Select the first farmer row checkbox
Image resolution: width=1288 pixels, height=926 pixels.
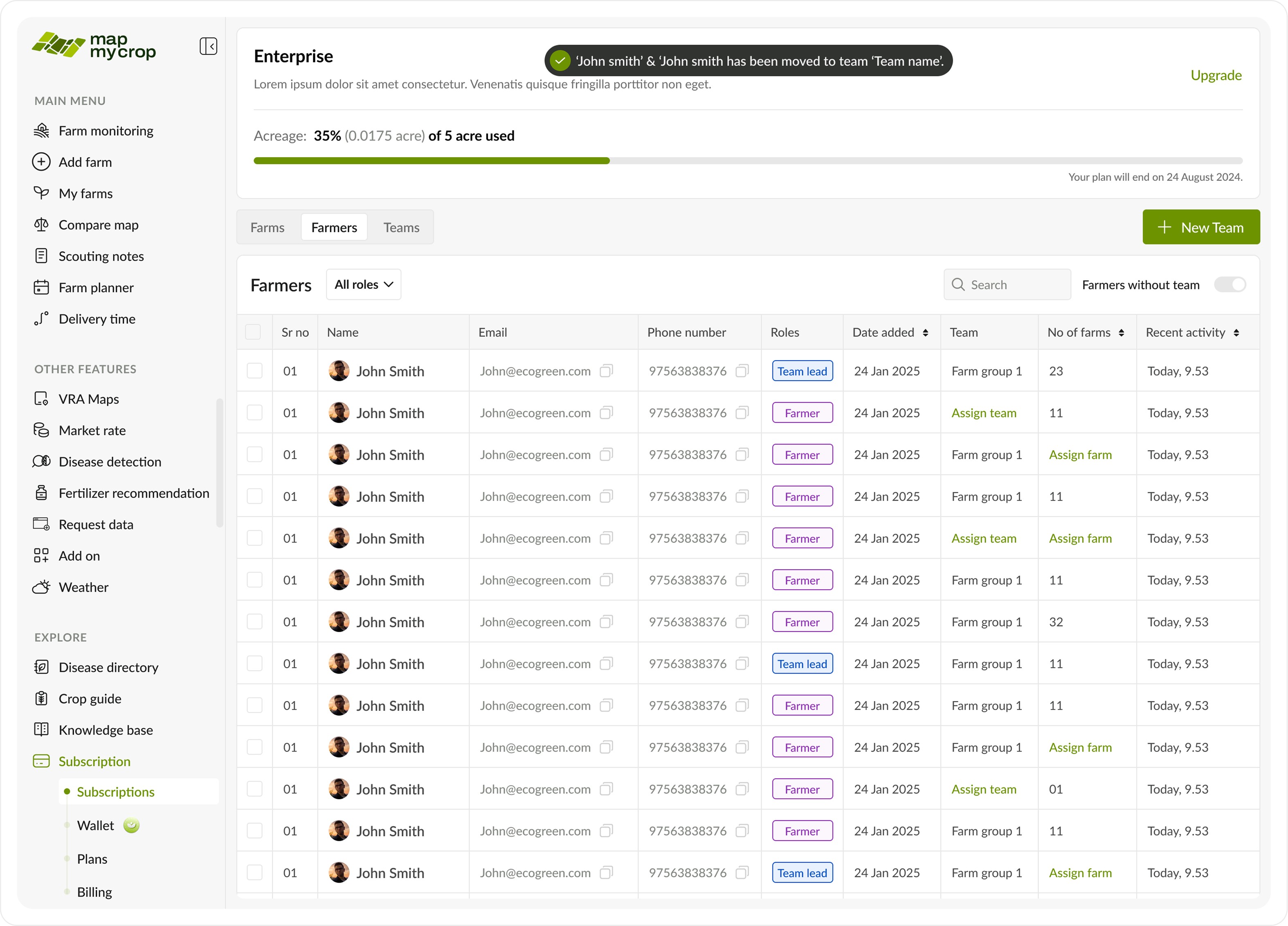[254, 371]
